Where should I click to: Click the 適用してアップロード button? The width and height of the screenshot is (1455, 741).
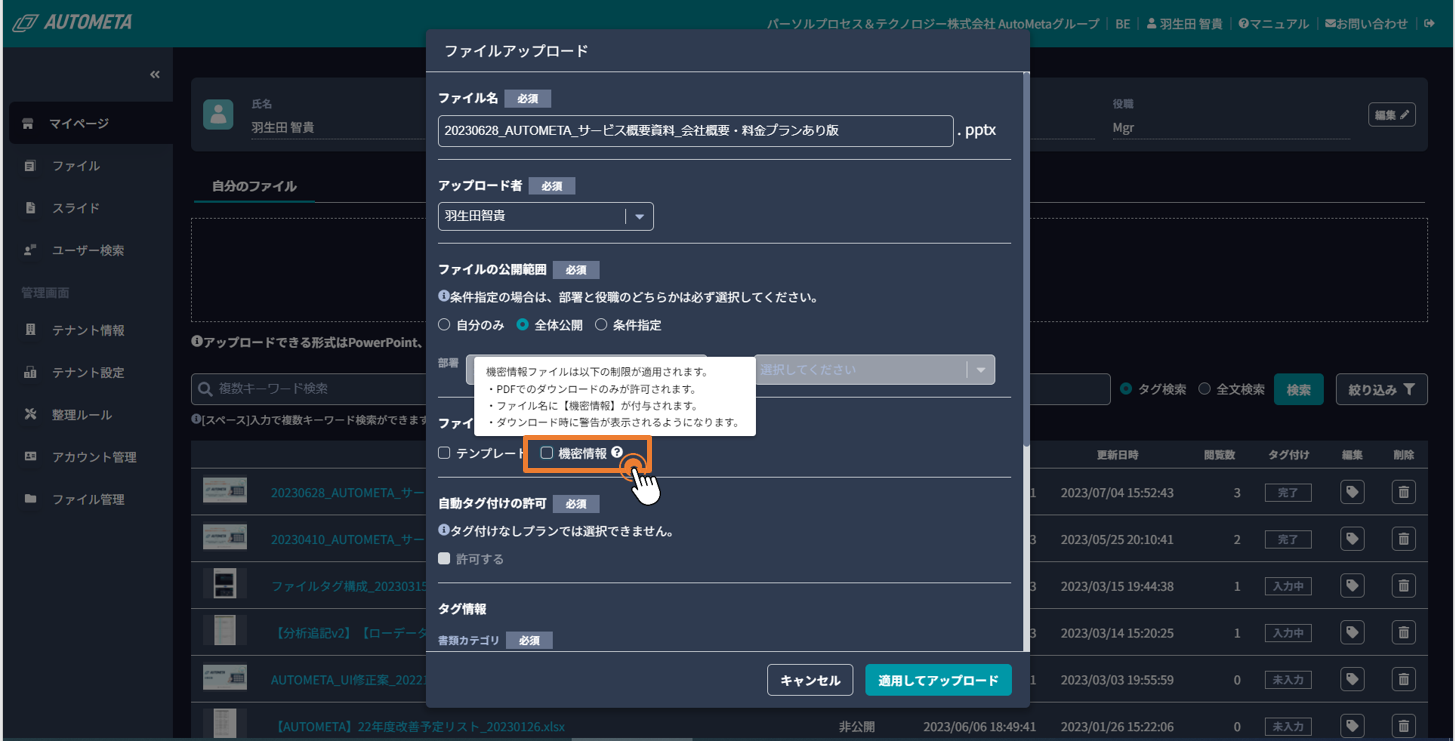938,680
